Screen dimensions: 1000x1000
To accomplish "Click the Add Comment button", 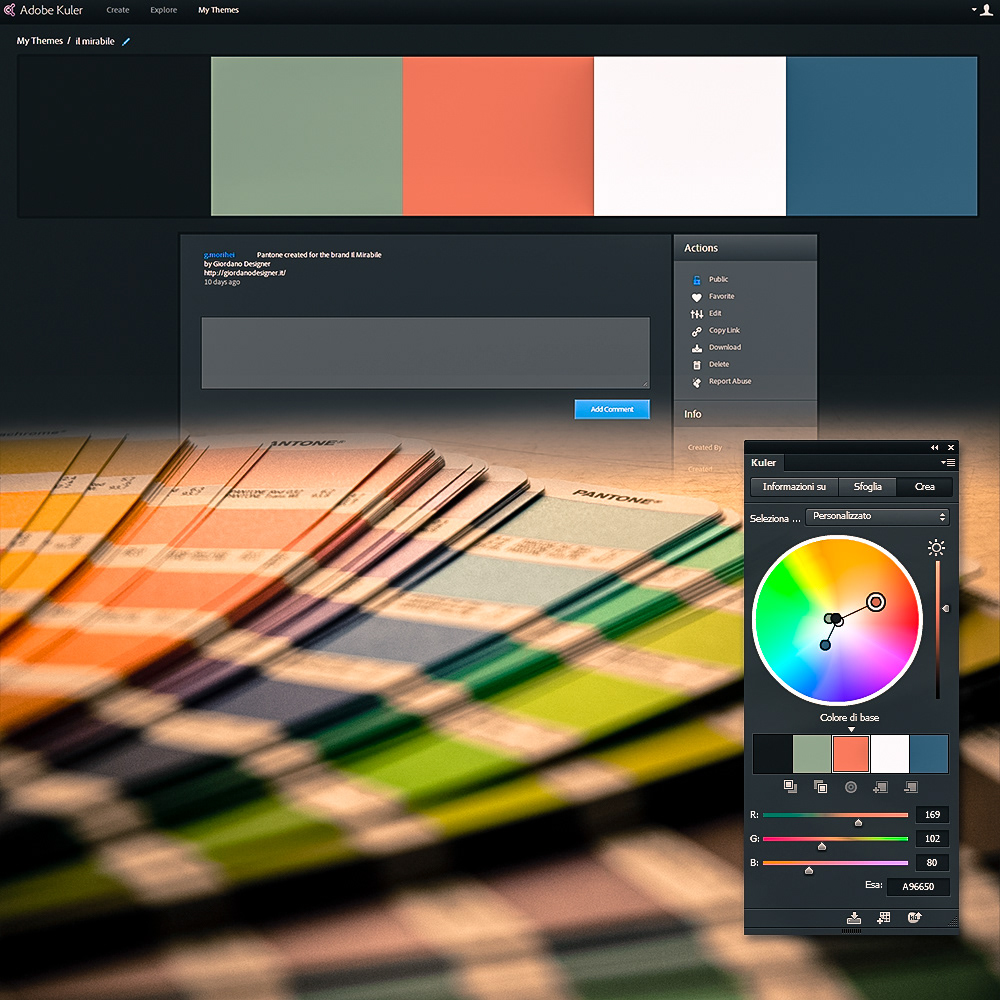I will pos(612,409).
